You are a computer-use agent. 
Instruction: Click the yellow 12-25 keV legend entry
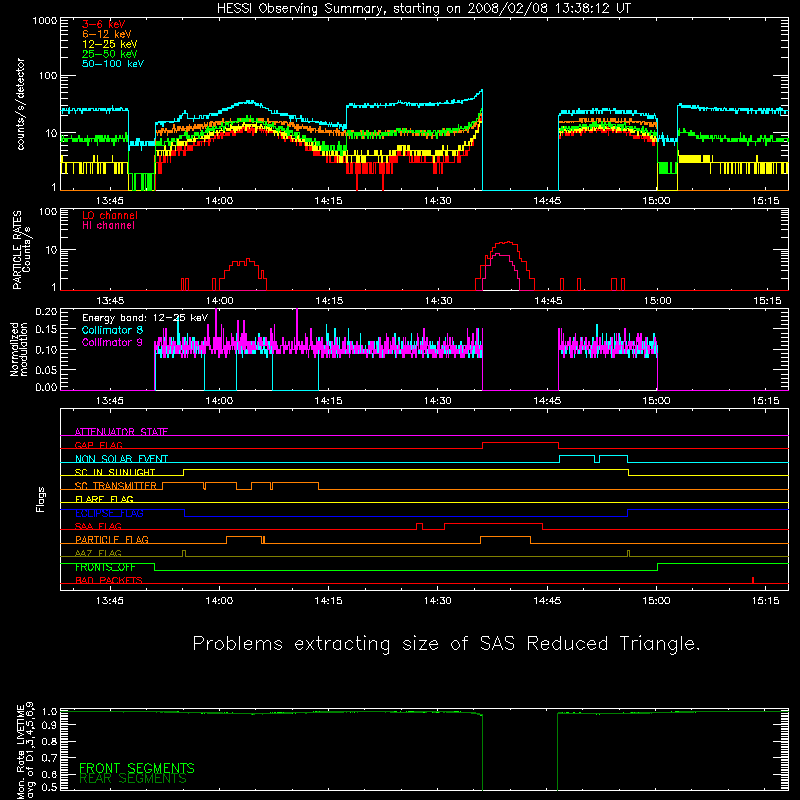[x=110, y=44]
